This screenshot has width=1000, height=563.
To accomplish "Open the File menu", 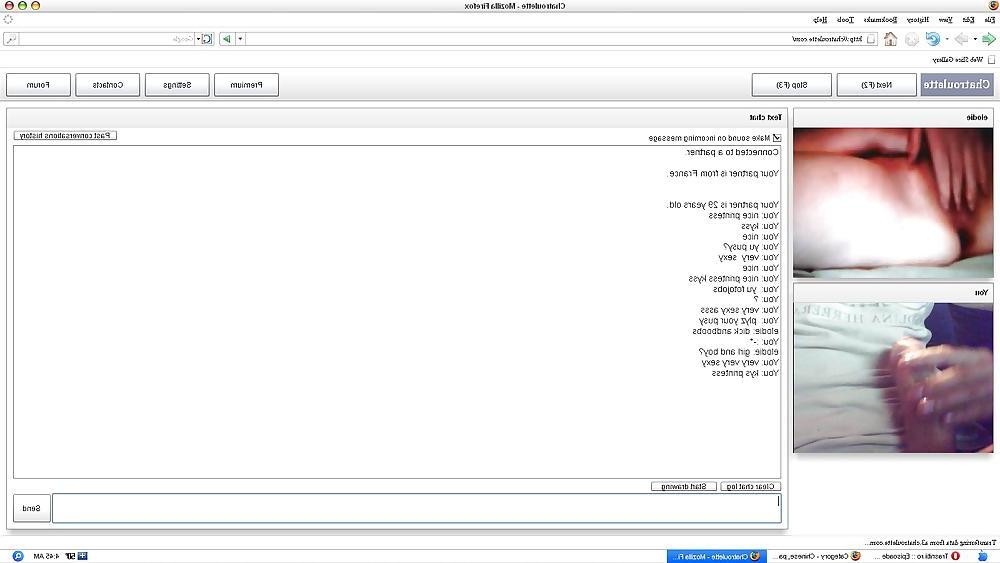I will 989,20.
